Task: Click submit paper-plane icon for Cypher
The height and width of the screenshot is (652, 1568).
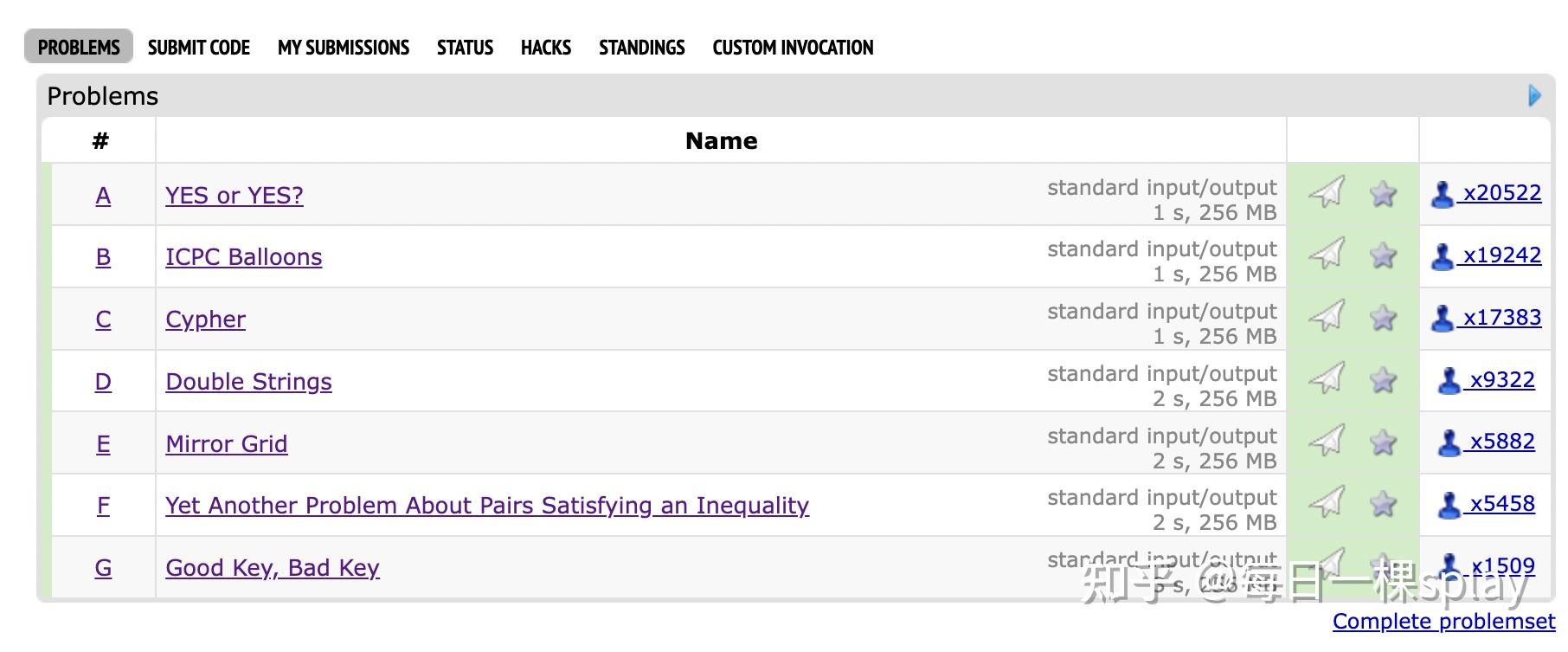Action: coord(1326,317)
